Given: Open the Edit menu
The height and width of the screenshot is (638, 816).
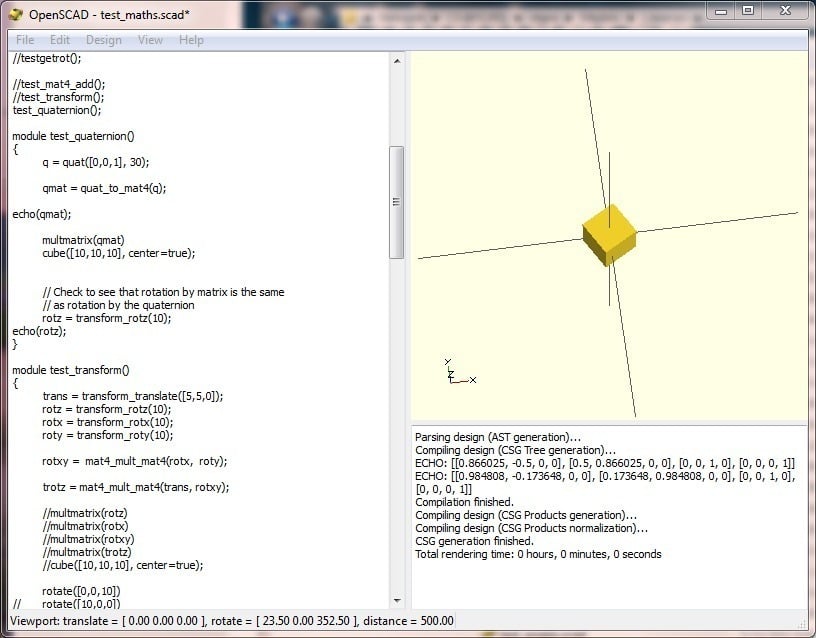Looking at the screenshot, I should pyautogui.click(x=60, y=40).
